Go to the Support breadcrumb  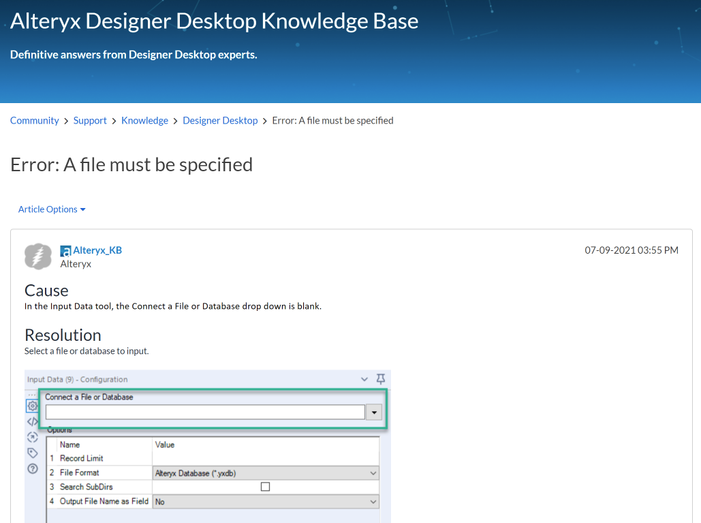[90, 121]
